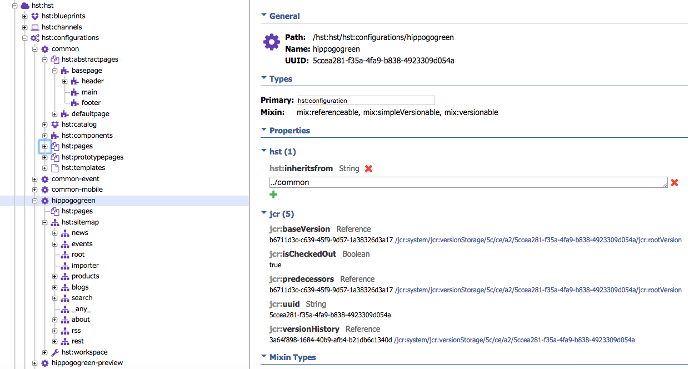The width and height of the screenshot is (699, 369).
Task: Click the gear icon beside common
Action: tap(45, 49)
